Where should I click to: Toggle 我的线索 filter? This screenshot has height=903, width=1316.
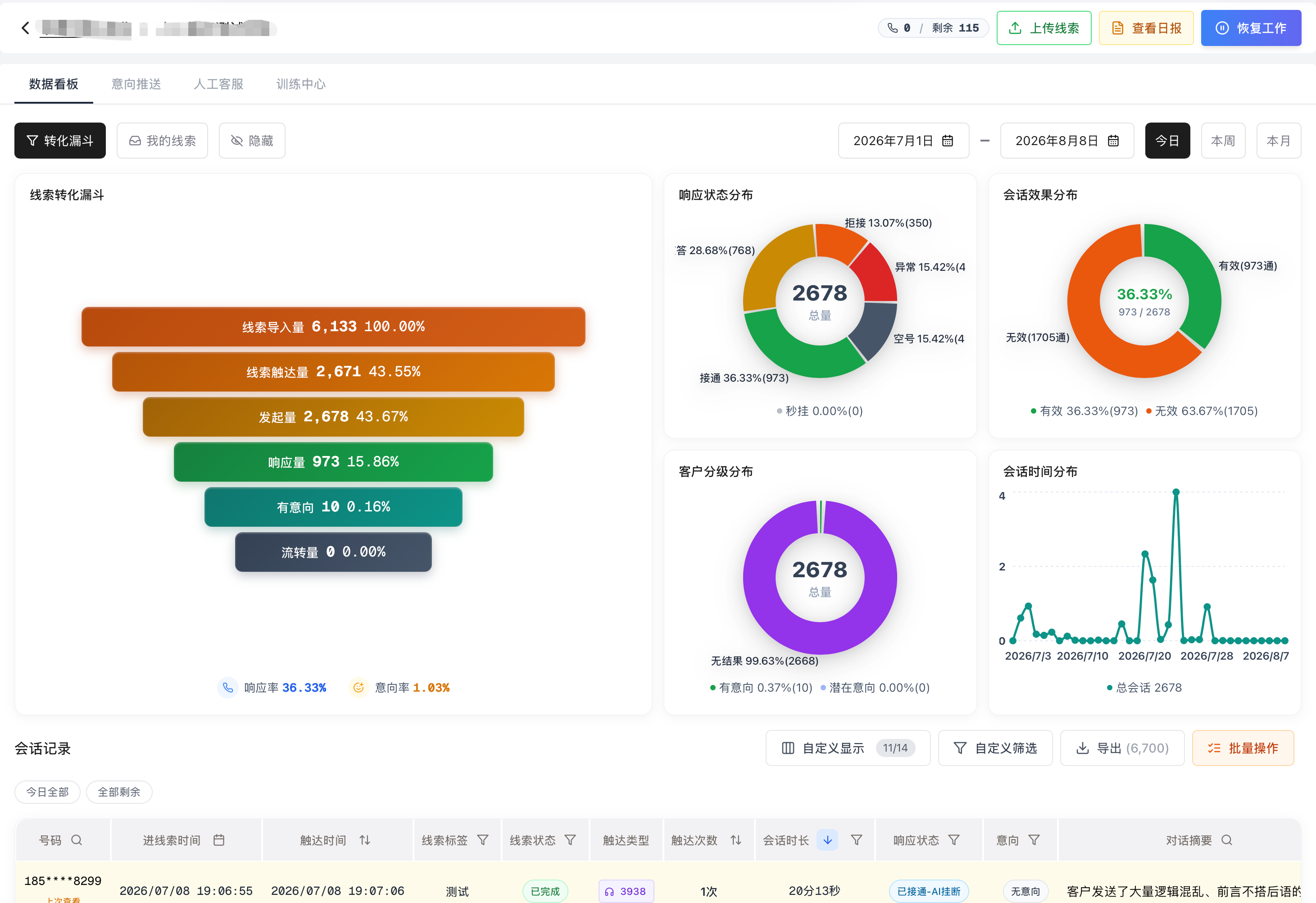pos(162,141)
